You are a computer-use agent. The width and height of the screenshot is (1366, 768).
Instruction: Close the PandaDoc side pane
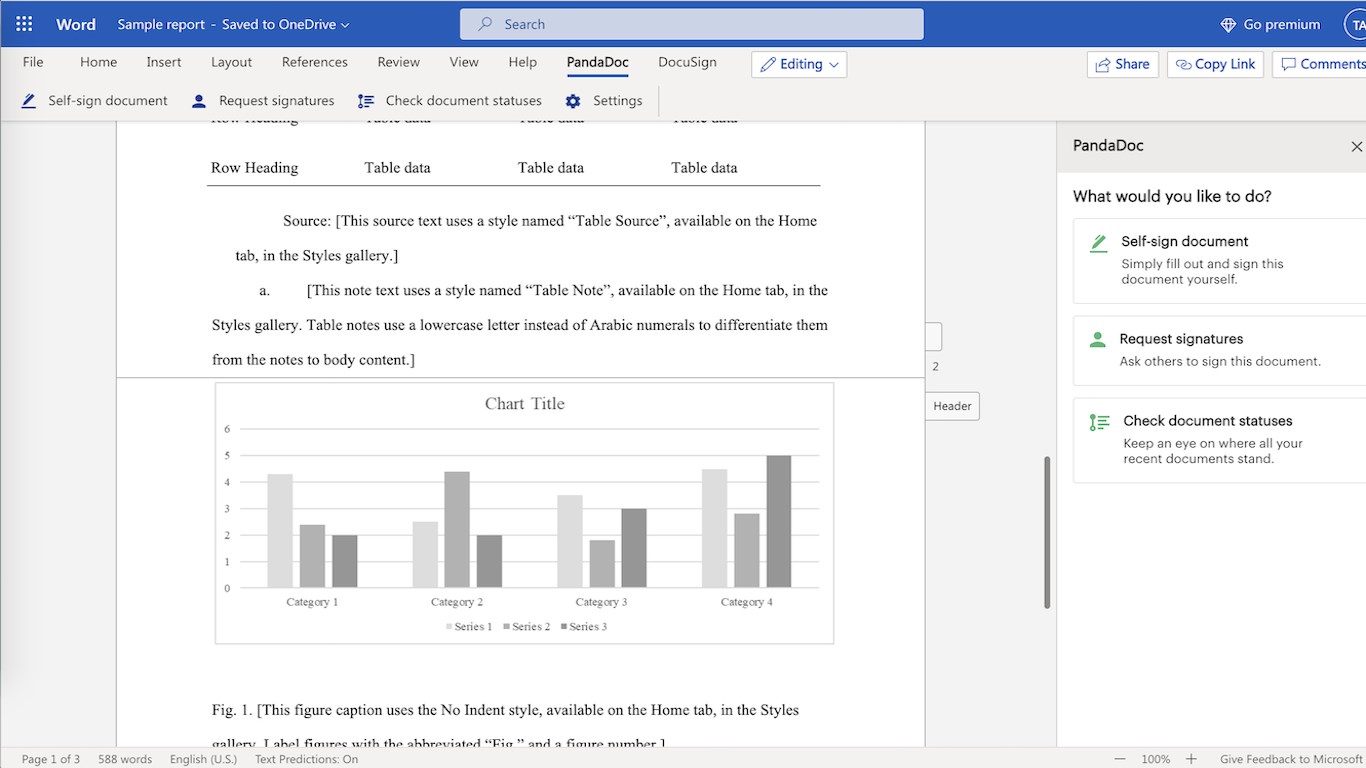[x=1357, y=146]
